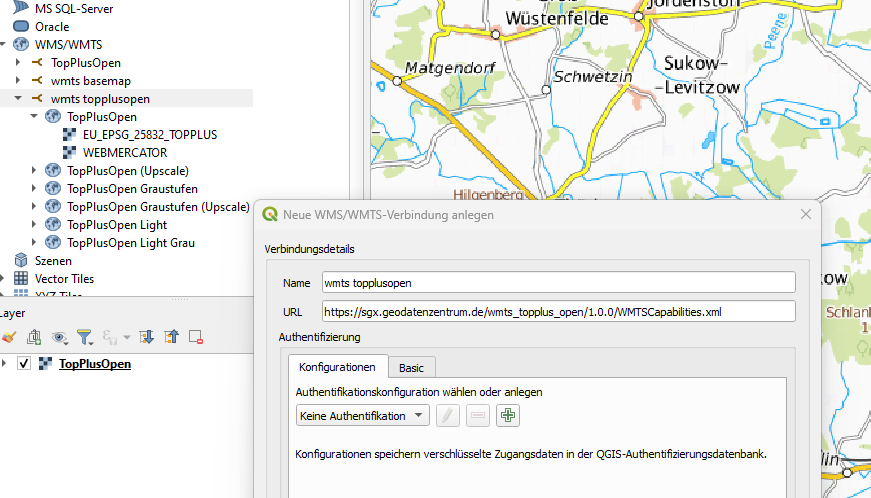Open the manage map themes eye icon

click(59, 337)
